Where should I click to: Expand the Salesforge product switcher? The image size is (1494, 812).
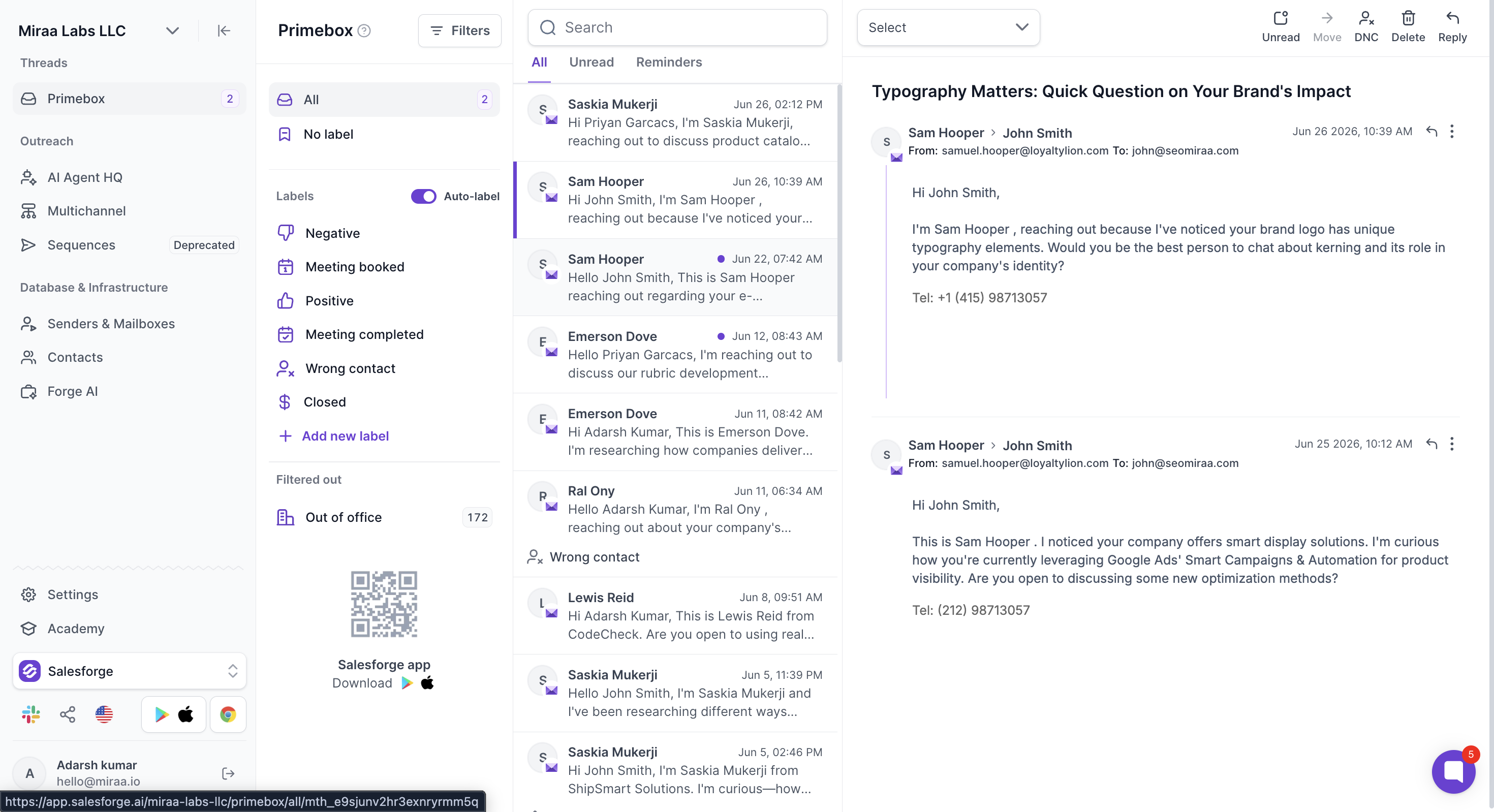(129, 671)
